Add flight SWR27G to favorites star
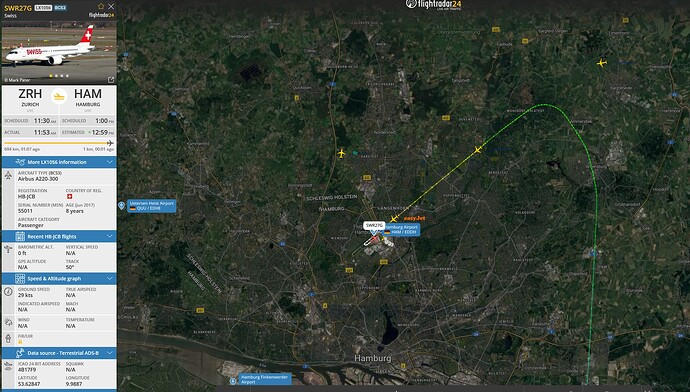690x392 pixels. coord(101,6)
